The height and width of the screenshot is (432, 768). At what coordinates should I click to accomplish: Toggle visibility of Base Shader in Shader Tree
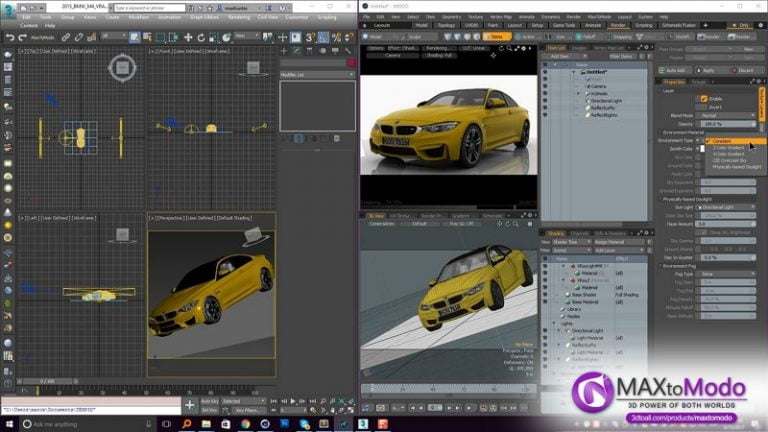pos(545,295)
